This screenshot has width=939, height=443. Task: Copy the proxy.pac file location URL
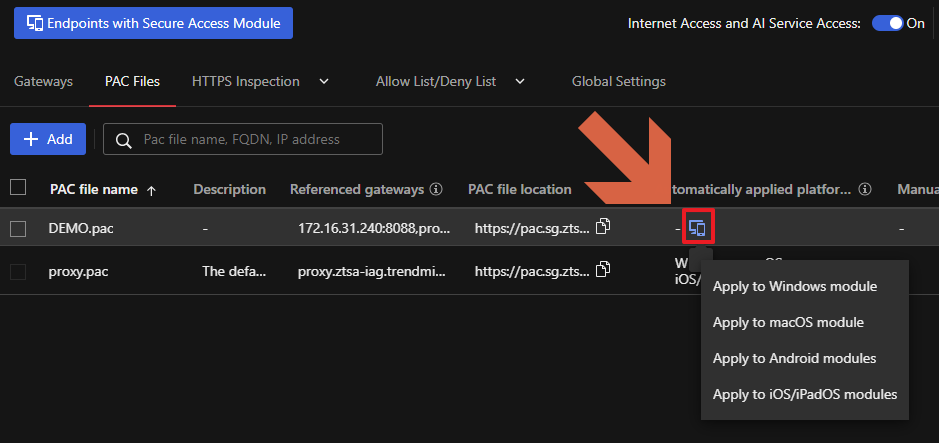(x=603, y=269)
